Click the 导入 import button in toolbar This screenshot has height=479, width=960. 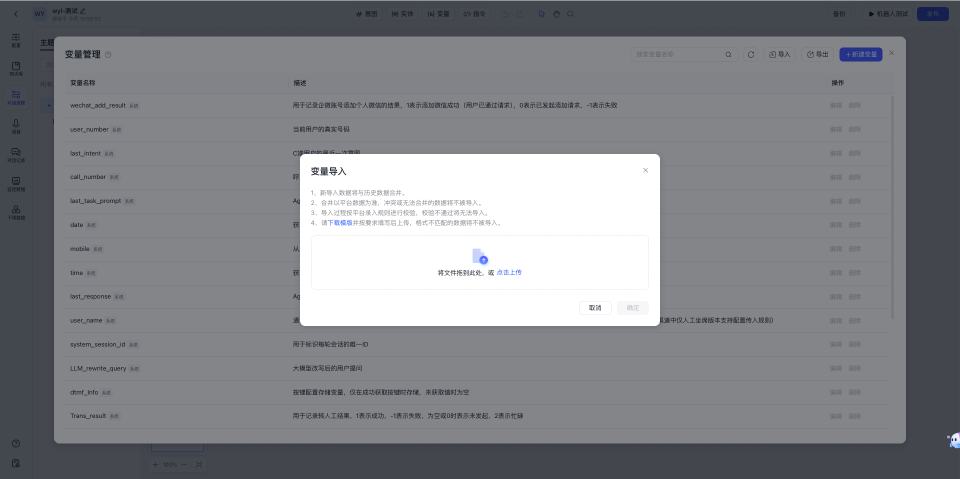[779, 54]
